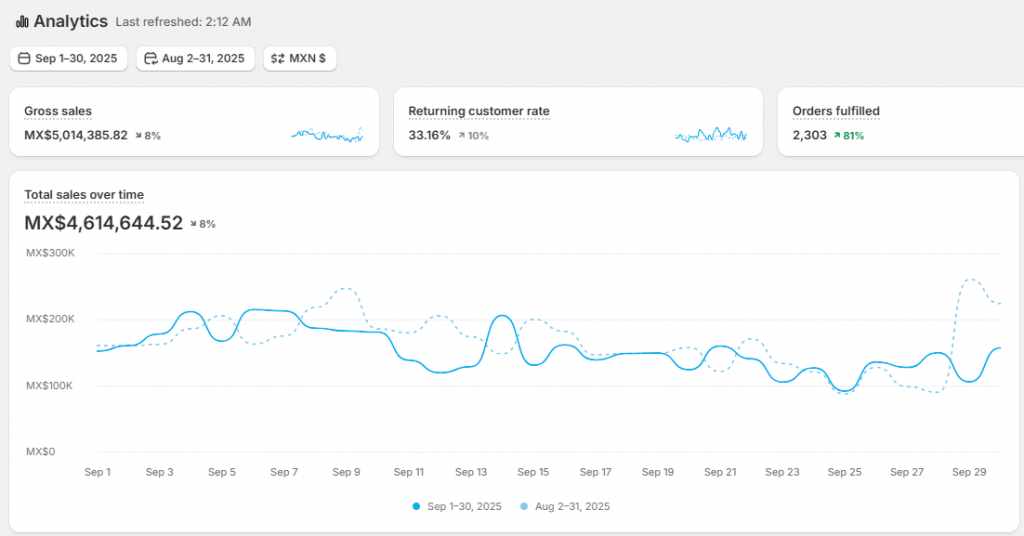Click the Sep 27 x-axis label

click(907, 472)
